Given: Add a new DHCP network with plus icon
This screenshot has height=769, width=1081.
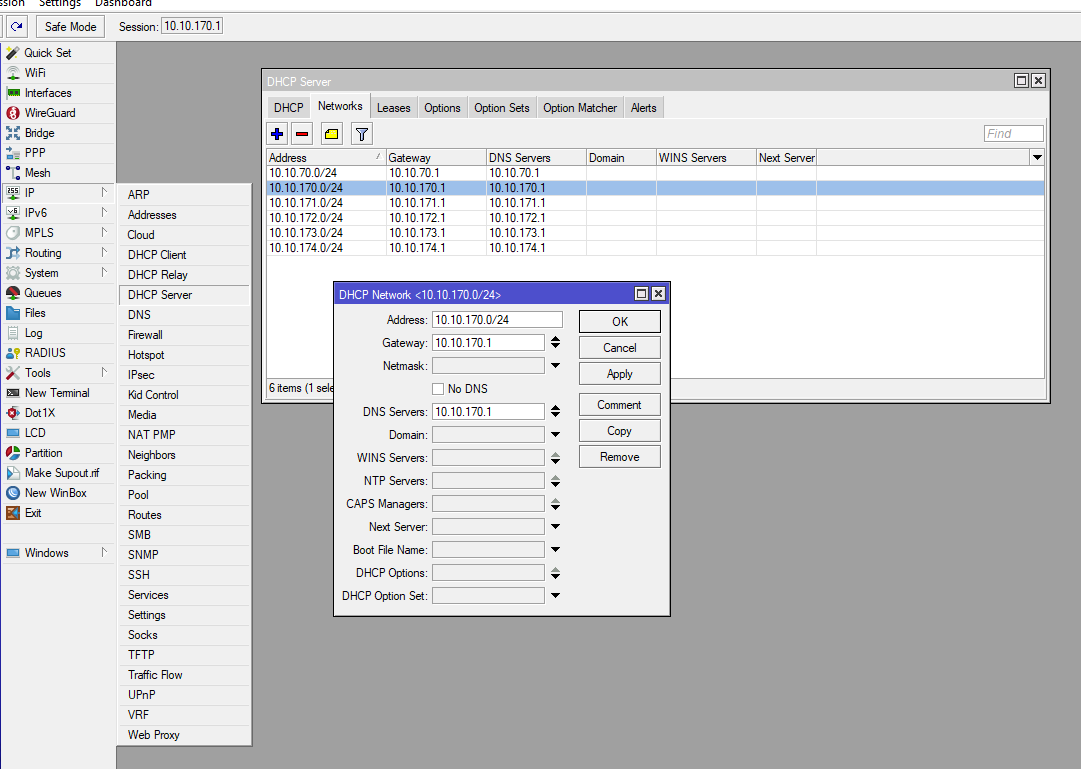Looking at the screenshot, I should (x=277, y=134).
